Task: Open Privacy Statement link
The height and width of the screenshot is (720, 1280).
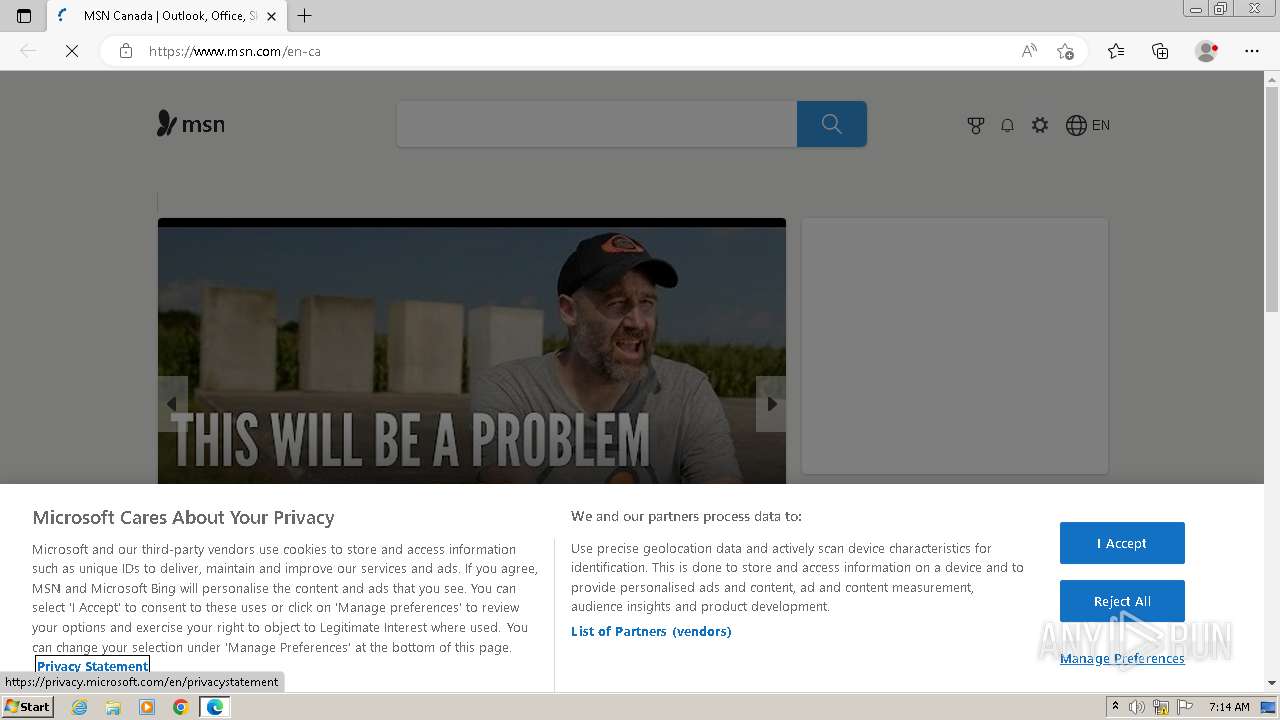Action: [x=93, y=666]
